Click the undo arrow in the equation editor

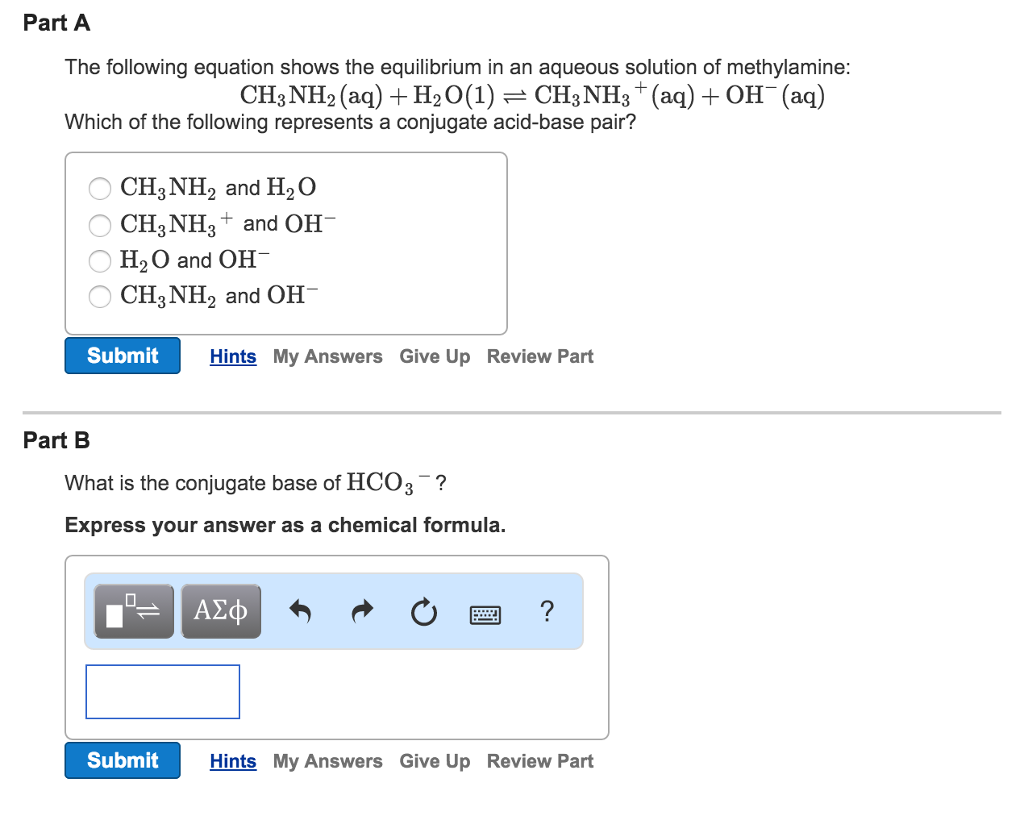tap(300, 611)
